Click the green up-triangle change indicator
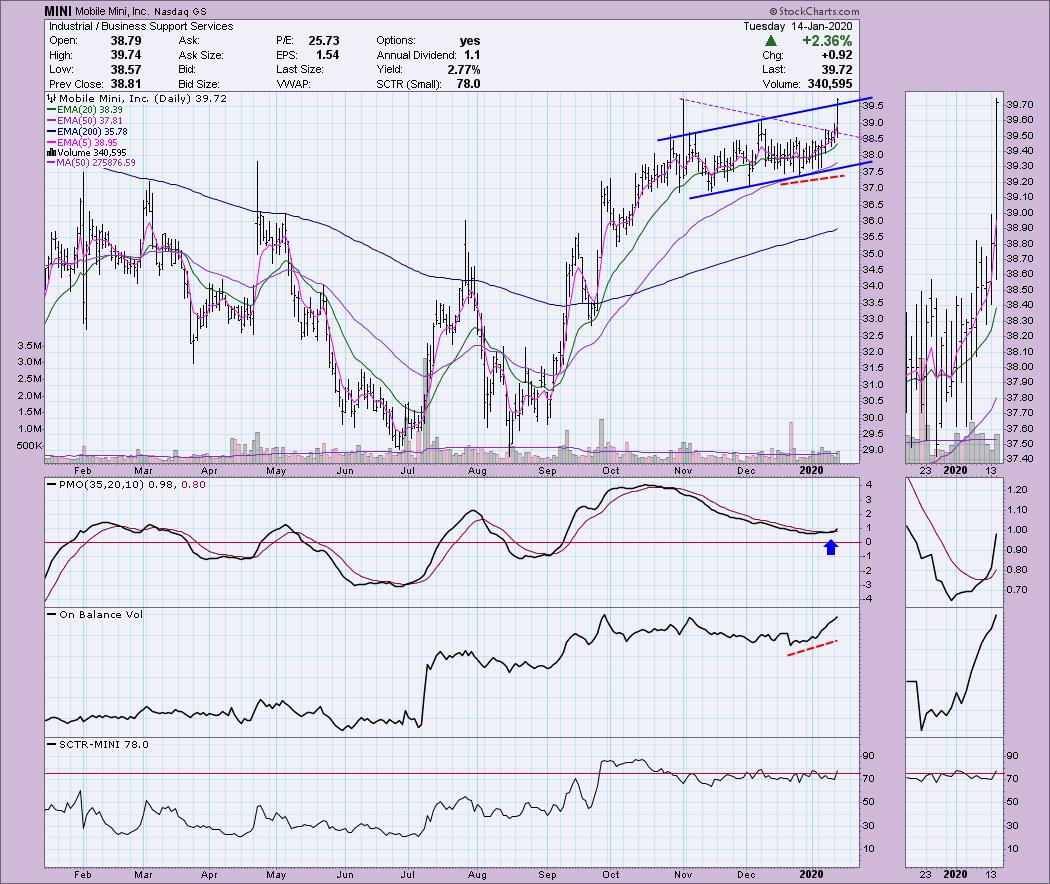 click(771, 41)
